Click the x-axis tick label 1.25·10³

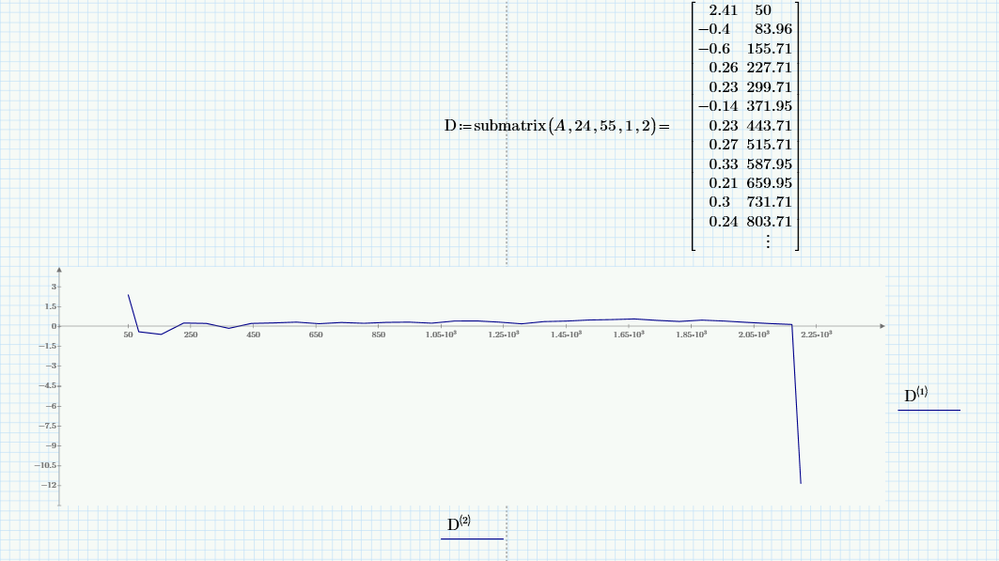pyautogui.click(x=503, y=334)
